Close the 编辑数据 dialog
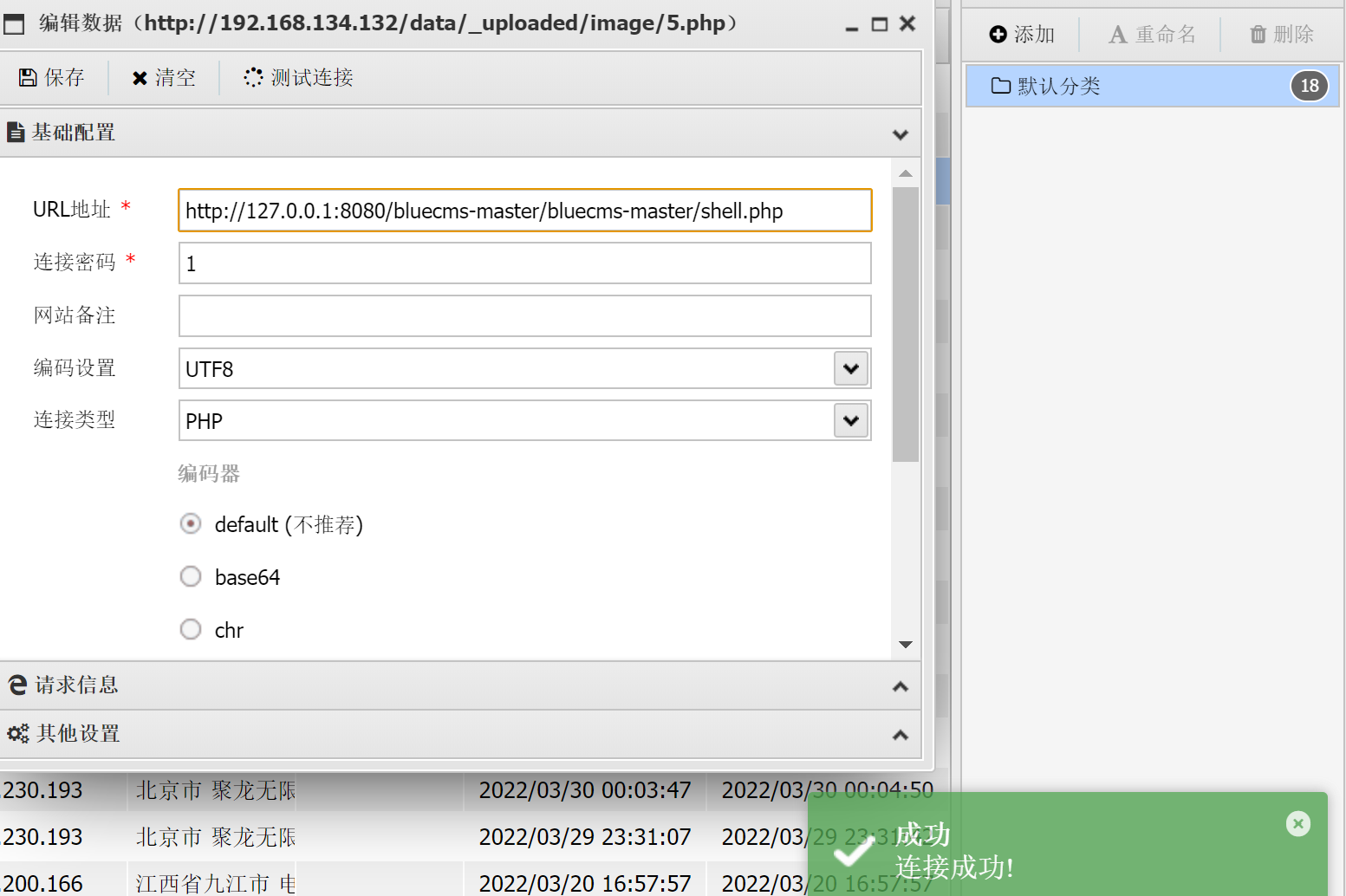 coord(907,23)
